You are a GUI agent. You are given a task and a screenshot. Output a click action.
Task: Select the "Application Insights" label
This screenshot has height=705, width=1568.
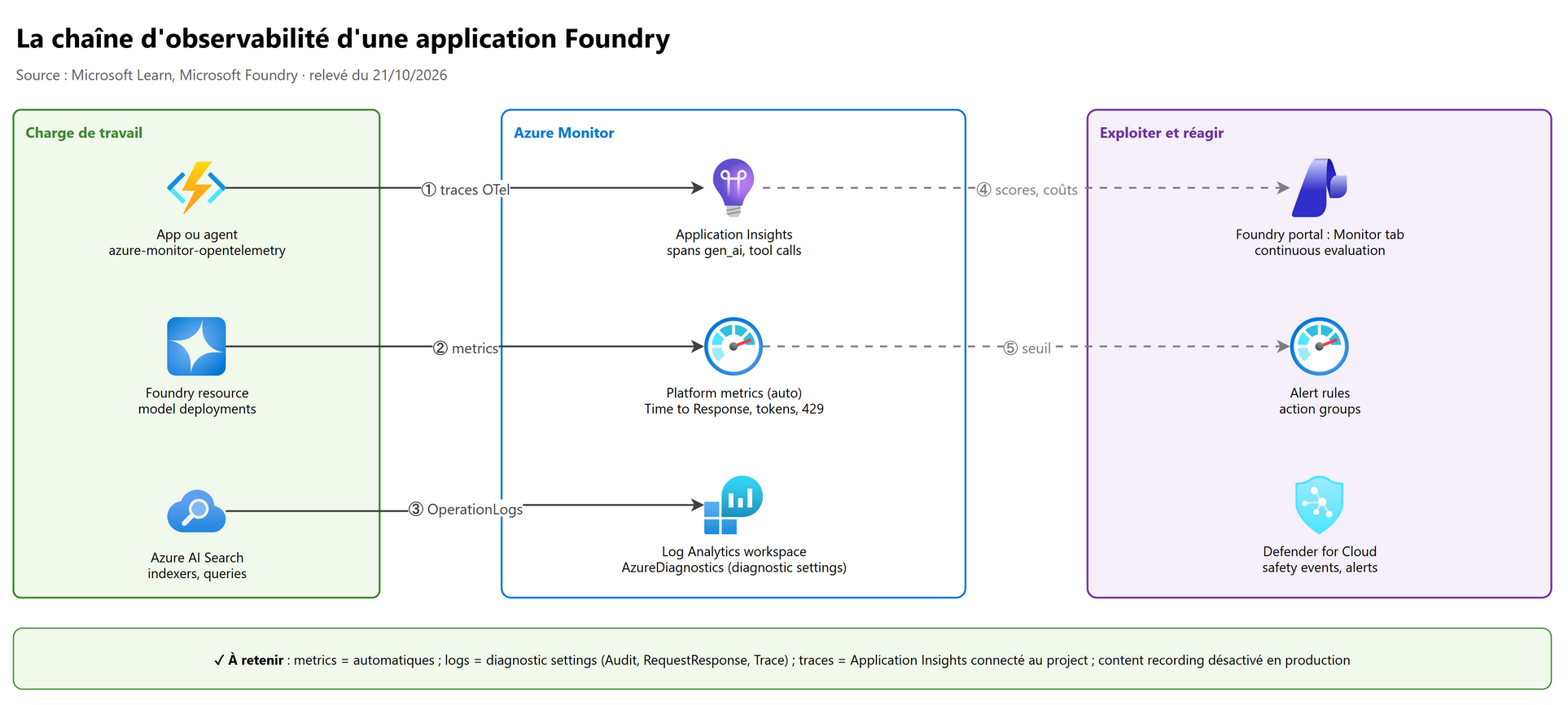pos(734,234)
